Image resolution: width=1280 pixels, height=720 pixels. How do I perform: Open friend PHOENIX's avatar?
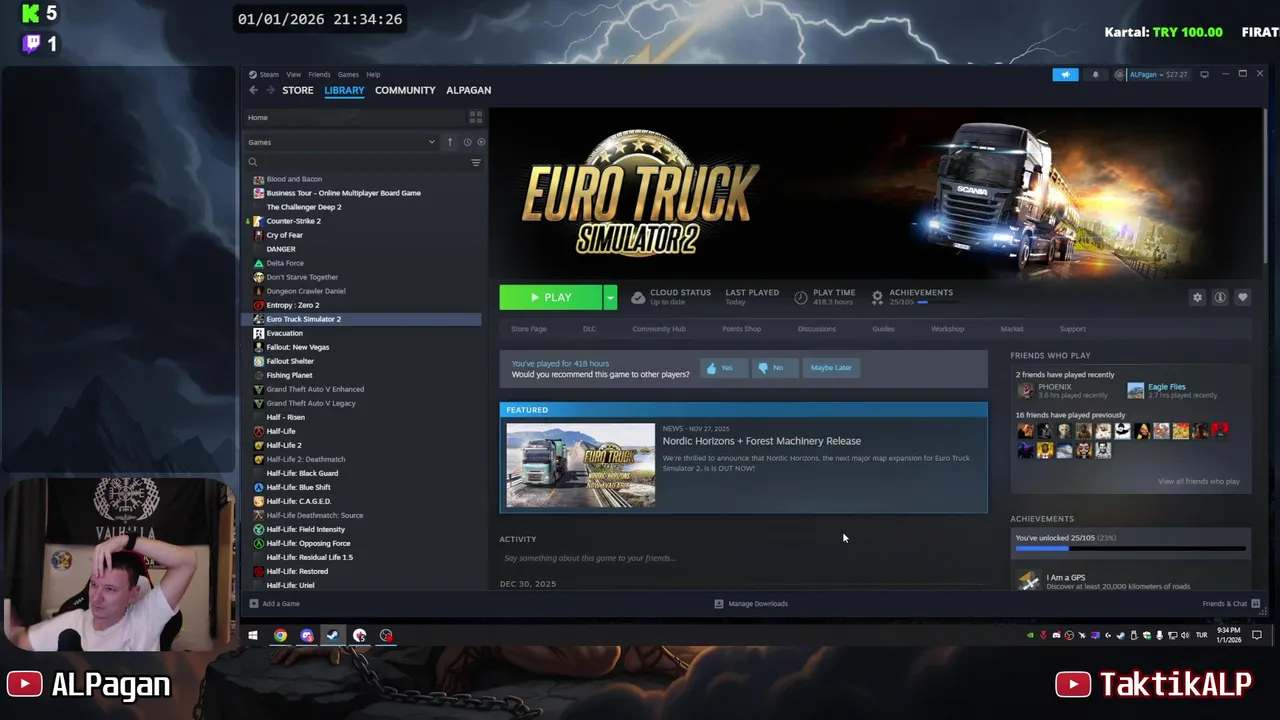point(1025,390)
